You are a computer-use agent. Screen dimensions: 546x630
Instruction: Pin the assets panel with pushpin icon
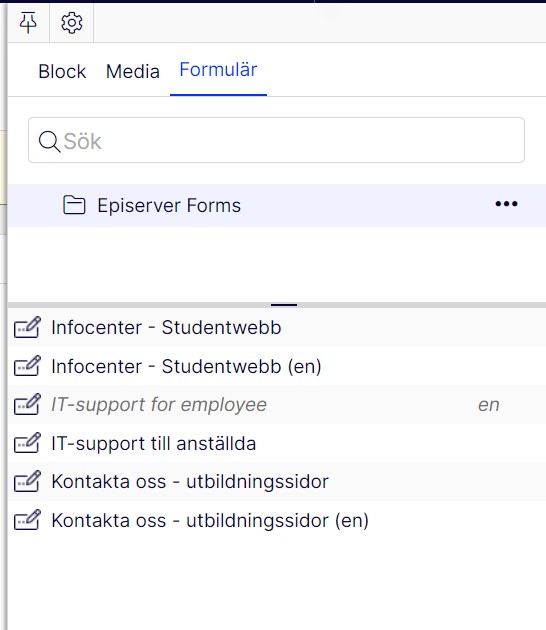(x=28, y=22)
